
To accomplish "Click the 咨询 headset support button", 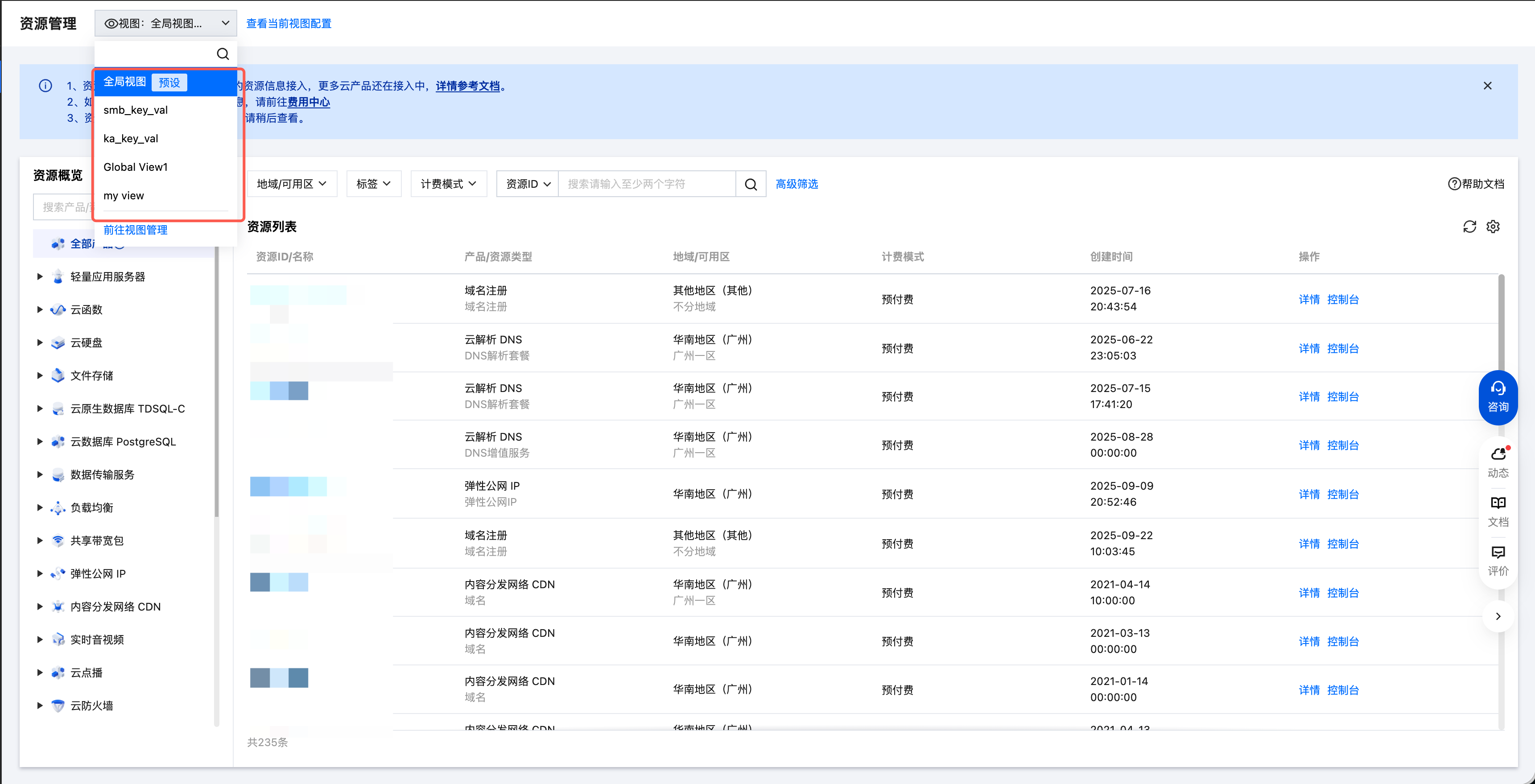I will (1498, 397).
